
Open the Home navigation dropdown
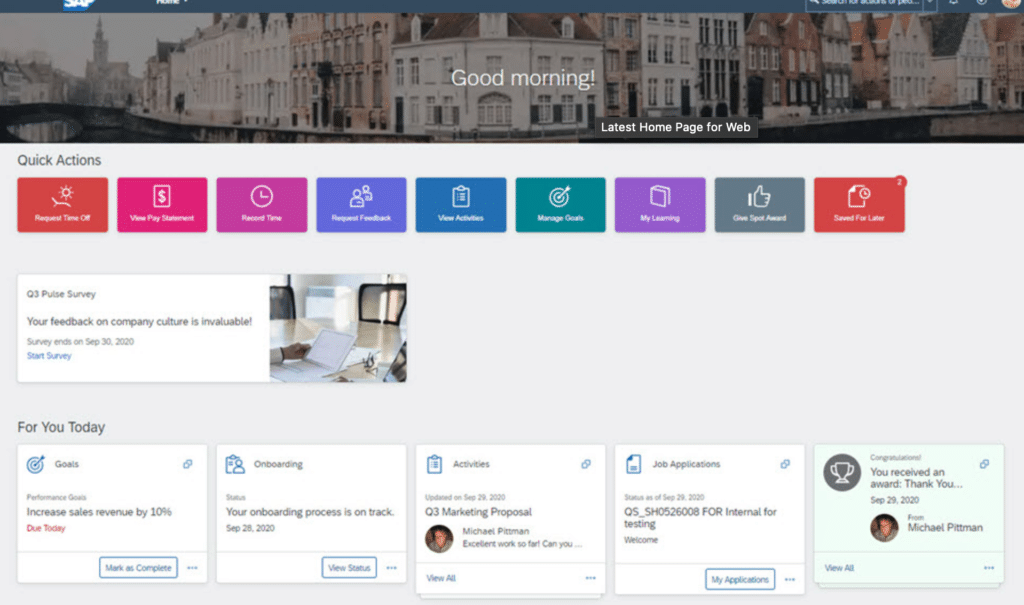(169, 3)
